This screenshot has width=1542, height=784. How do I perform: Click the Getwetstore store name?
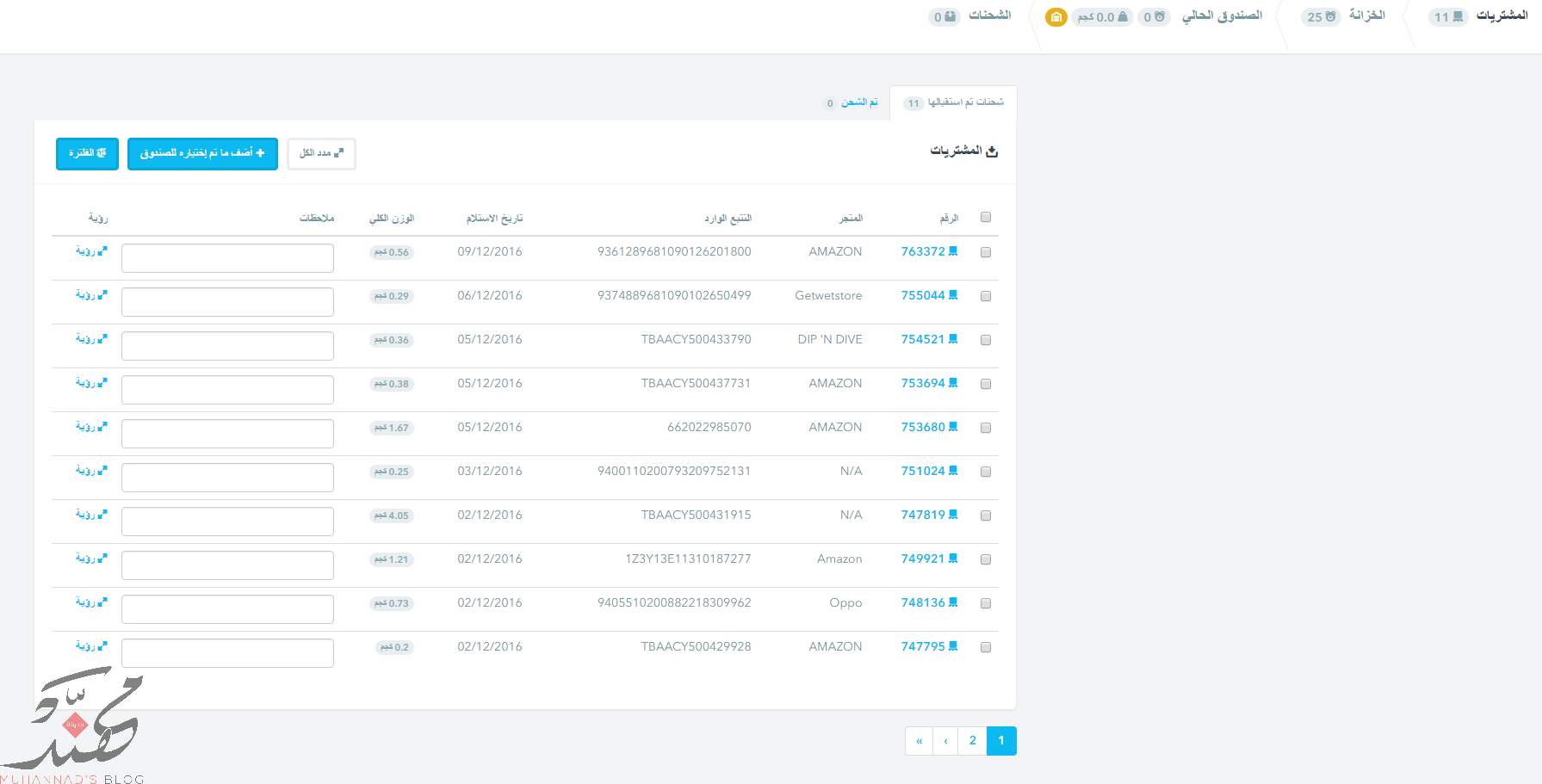point(828,295)
